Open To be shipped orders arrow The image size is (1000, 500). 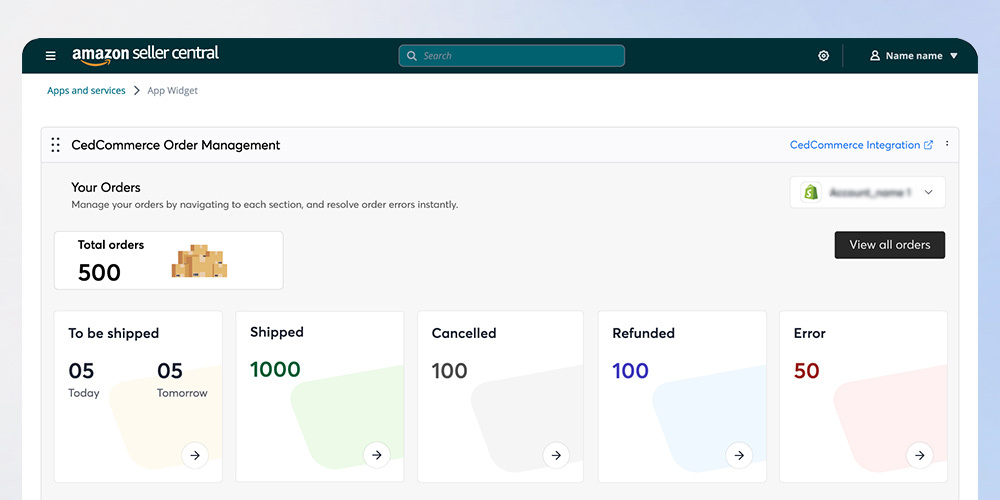click(x=195, y=455)
